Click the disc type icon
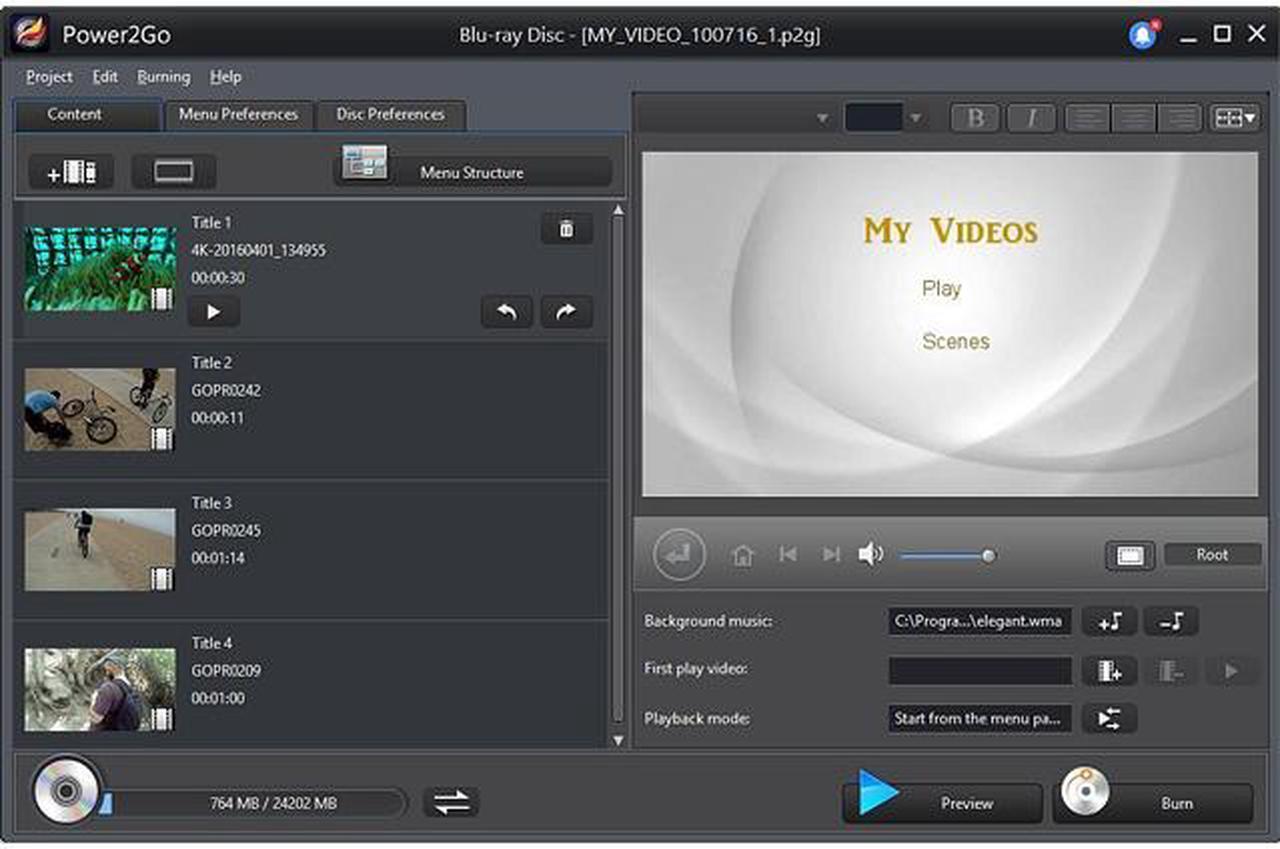The height and width of the screenshot is (849, 1280). click(67, 791)
